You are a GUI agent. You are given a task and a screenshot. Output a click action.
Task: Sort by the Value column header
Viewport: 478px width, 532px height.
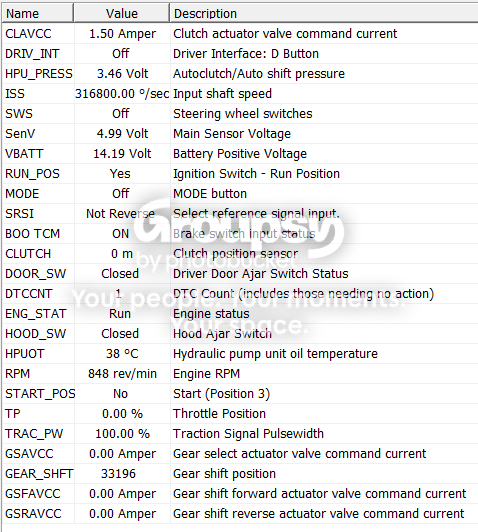coord(121,14)
